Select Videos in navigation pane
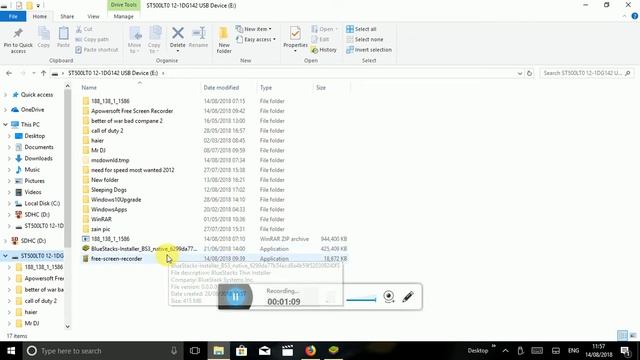640x360 pixels. click(33, 192)
